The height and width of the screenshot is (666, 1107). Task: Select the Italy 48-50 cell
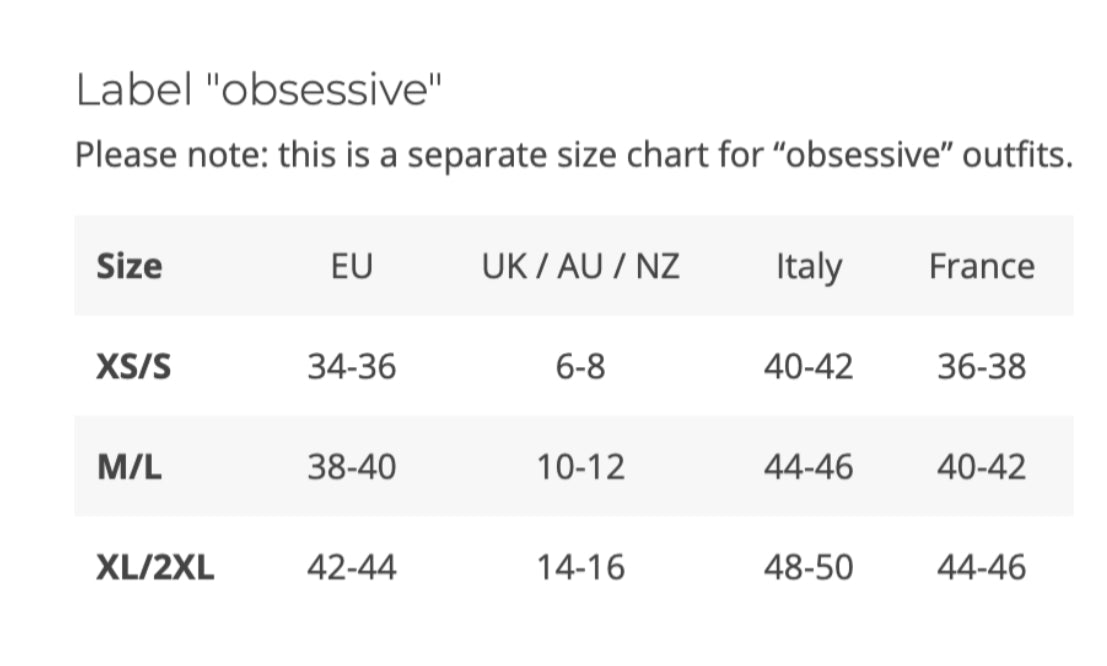[808, 568]
